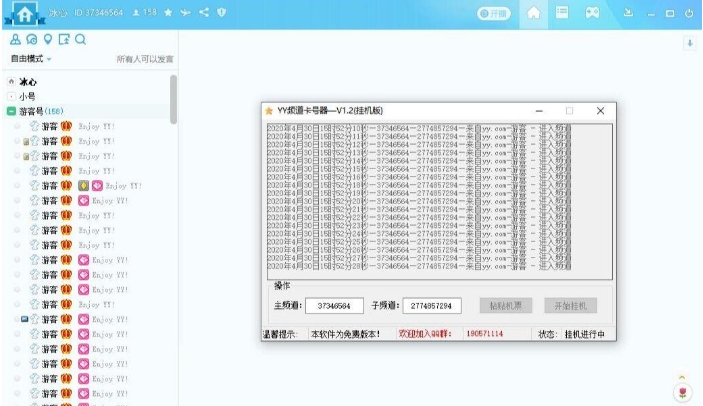Search the channel with magnifier icon

point(80,39)
